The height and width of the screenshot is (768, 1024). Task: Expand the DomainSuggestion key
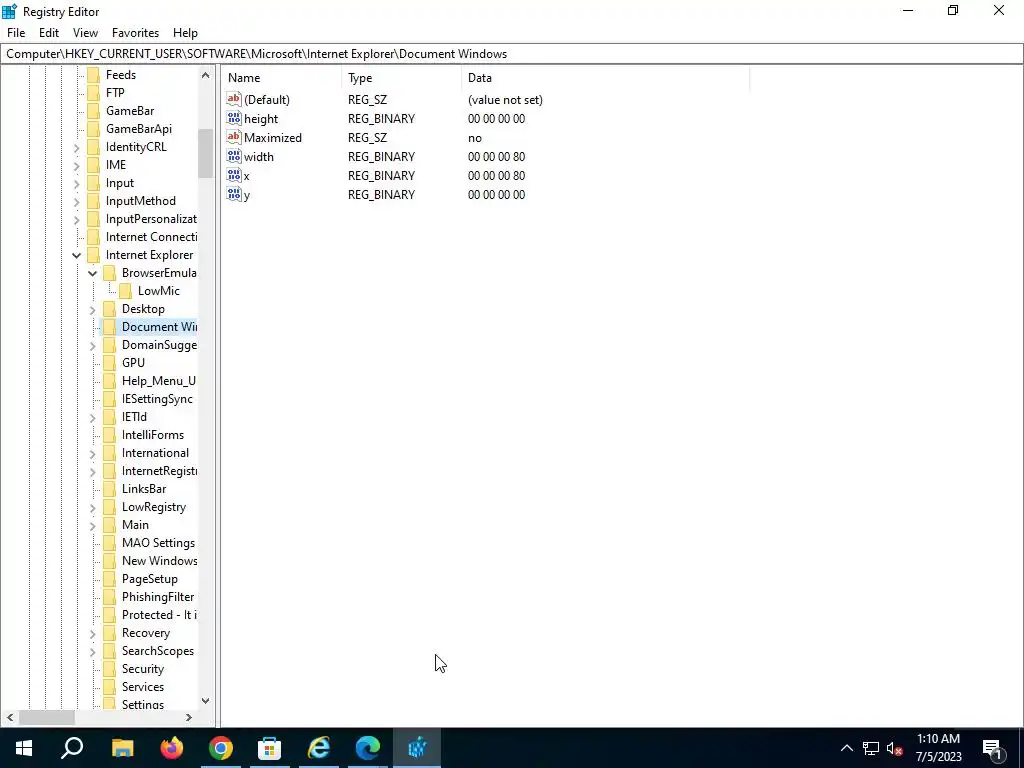(93, 345)
